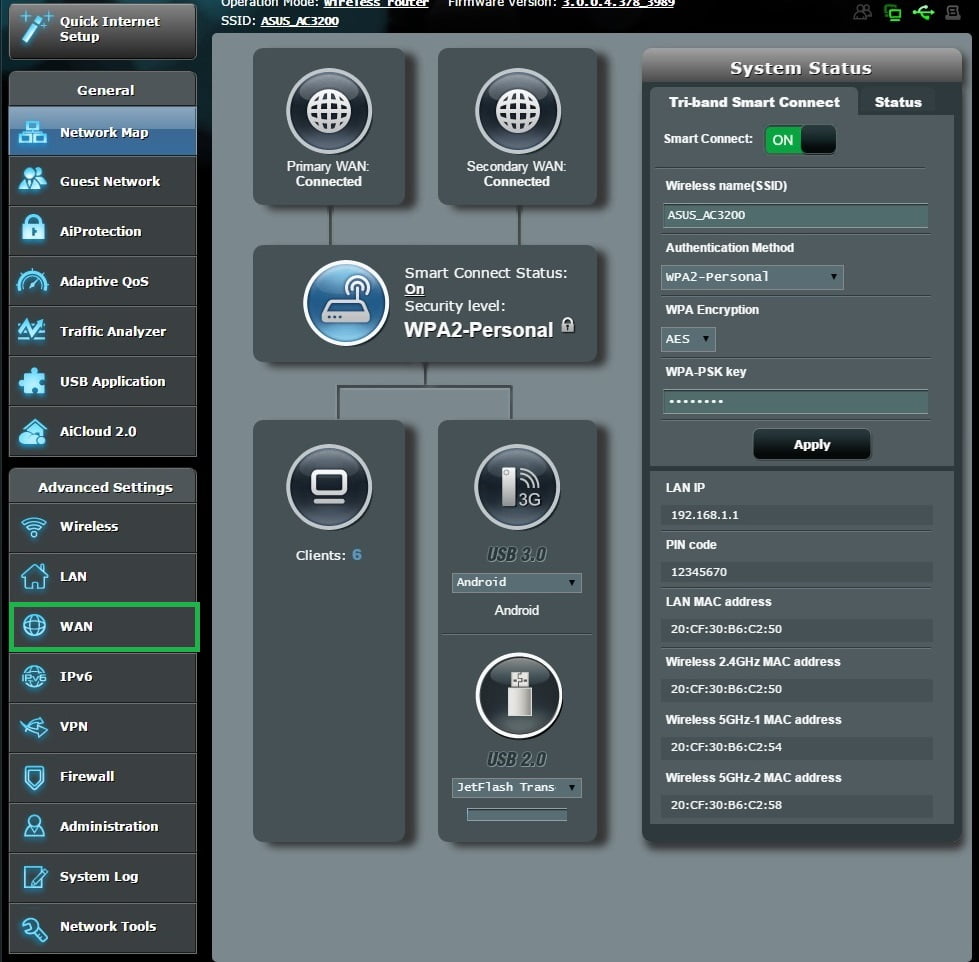Click Android label under USB 3.0
979x962 pixels.
[x=516, y=611]
